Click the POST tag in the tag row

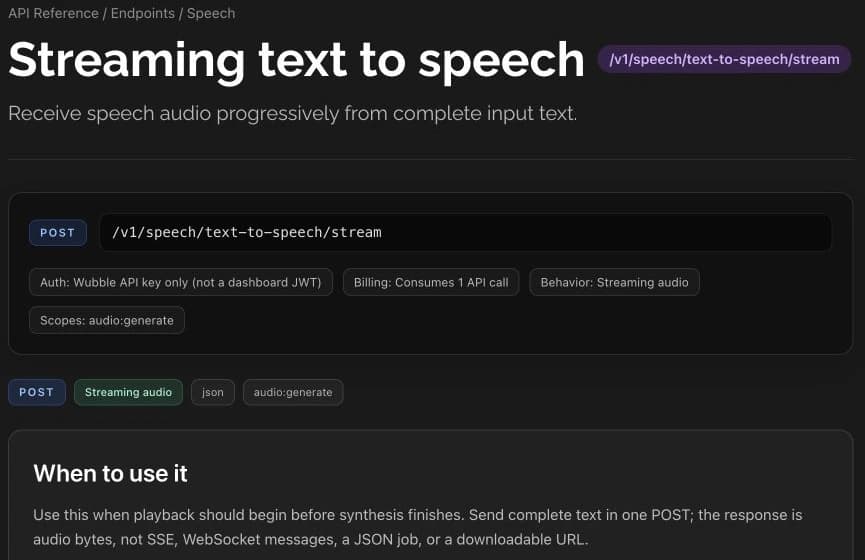tap(37, 392)
